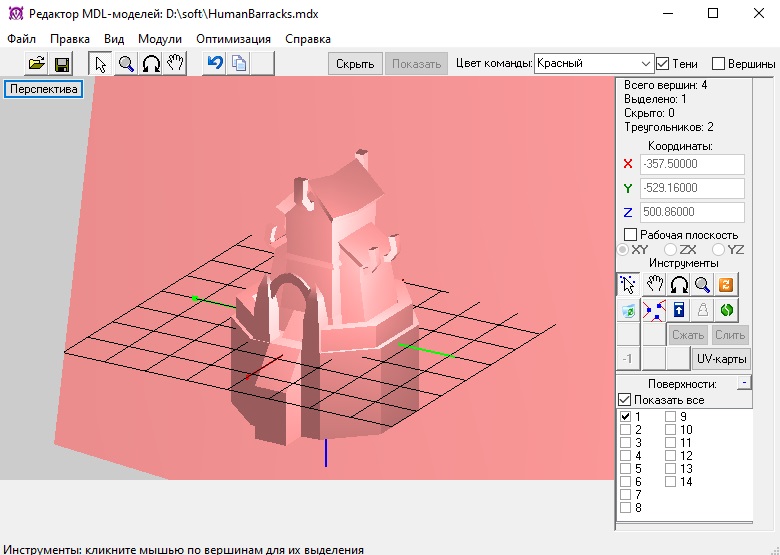The height and width of the screenshot is (555, 780).
Task: Check surface 9 in the Поверхности list
Action: (671, 417)
